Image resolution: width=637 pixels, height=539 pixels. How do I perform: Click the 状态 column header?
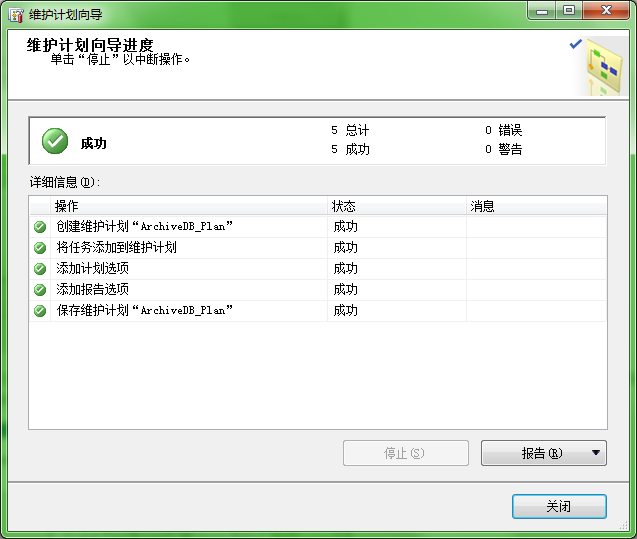[x=397, y=206]
